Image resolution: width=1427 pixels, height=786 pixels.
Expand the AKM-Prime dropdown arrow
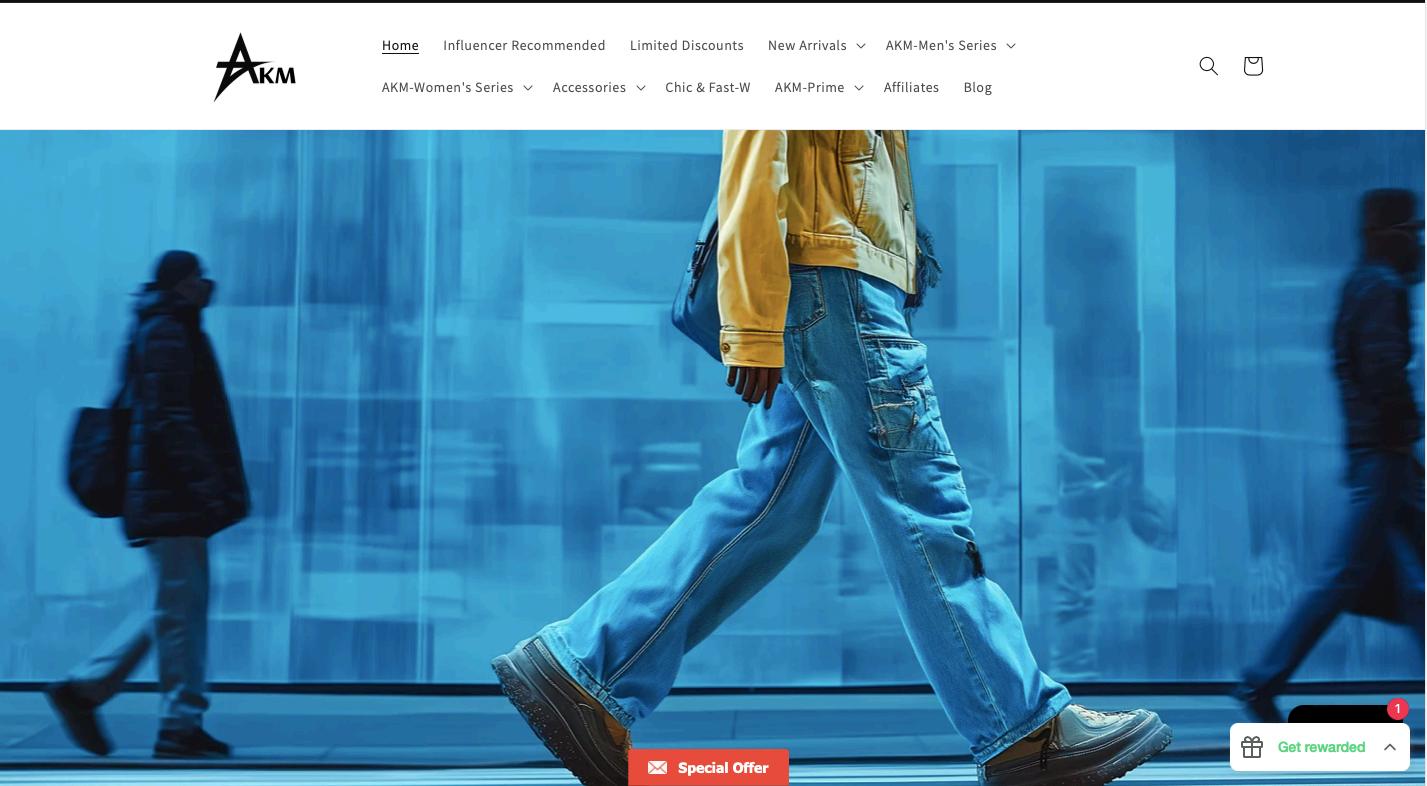pos(858,88)
